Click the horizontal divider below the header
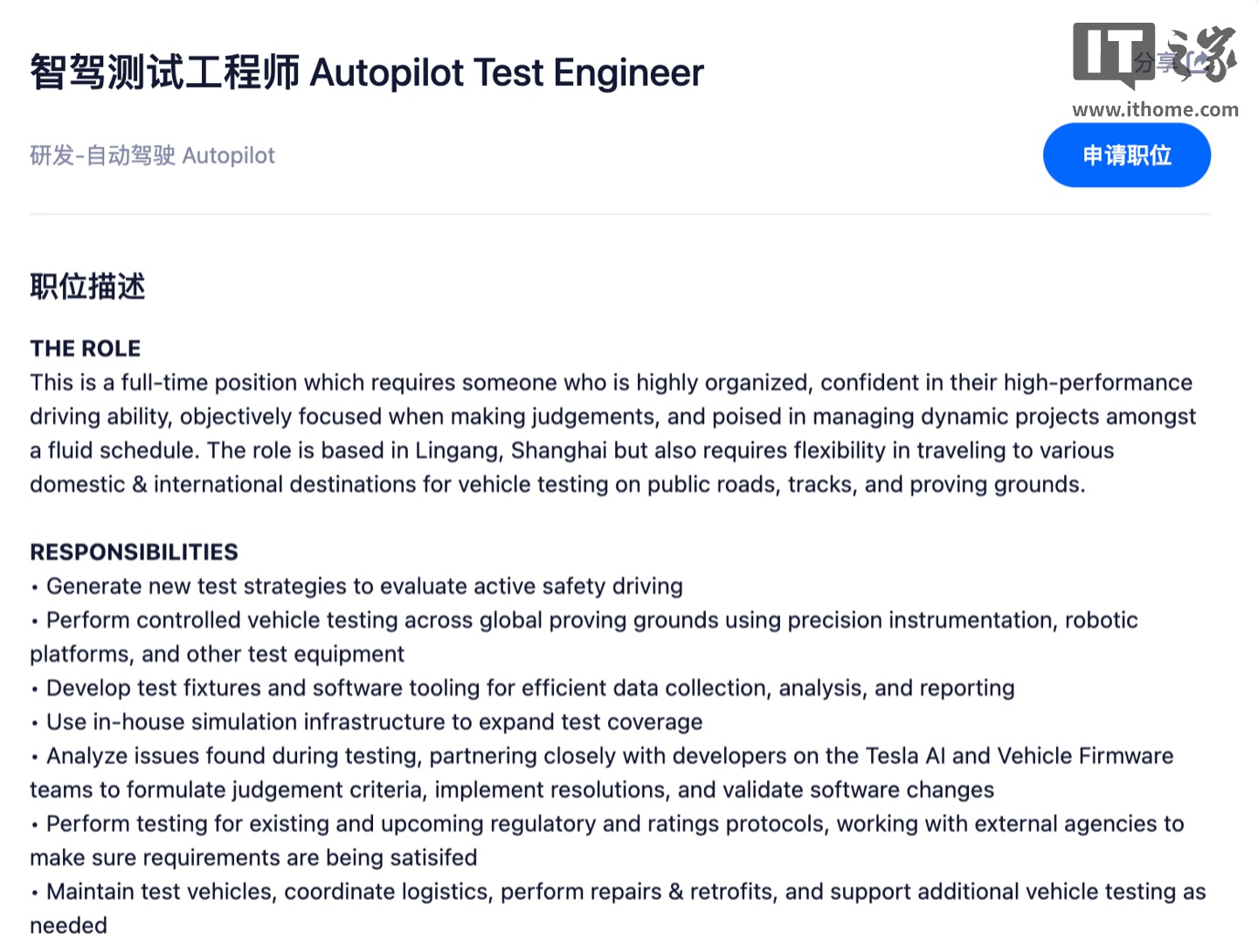The width and height of the screenshot is (1258, 952). (x=620, y=214)
